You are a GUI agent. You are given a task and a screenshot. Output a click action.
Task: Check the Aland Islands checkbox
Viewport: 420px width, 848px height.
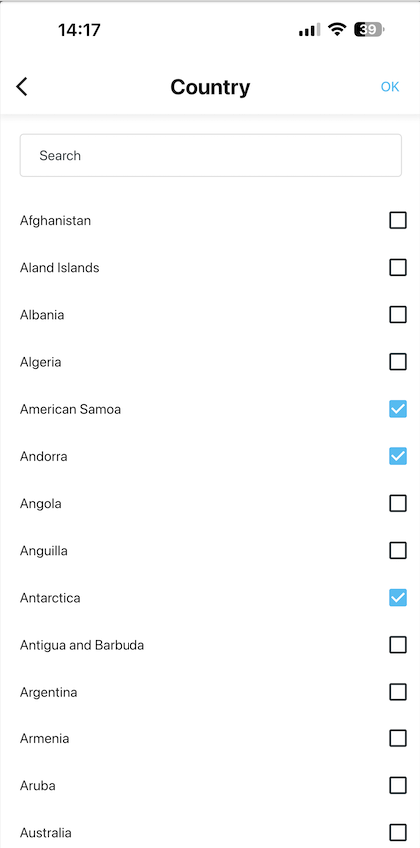click(x=398, y=267)
